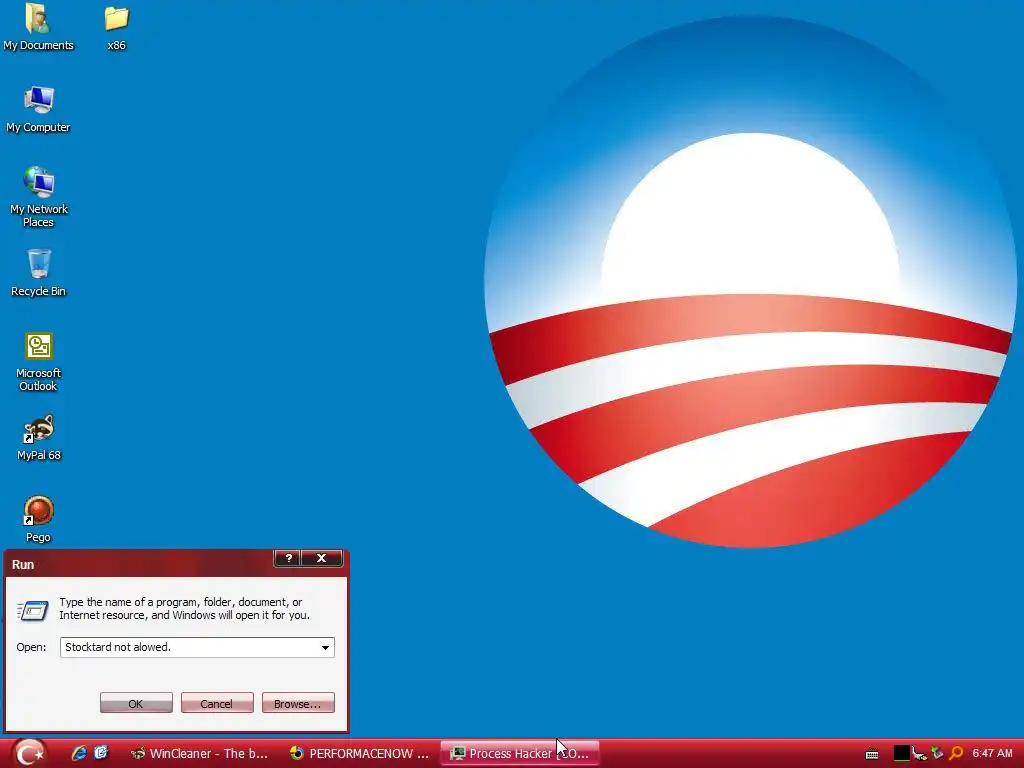
Task: Select the x86 folder on desktop
Action: click(x=116, y=26)
